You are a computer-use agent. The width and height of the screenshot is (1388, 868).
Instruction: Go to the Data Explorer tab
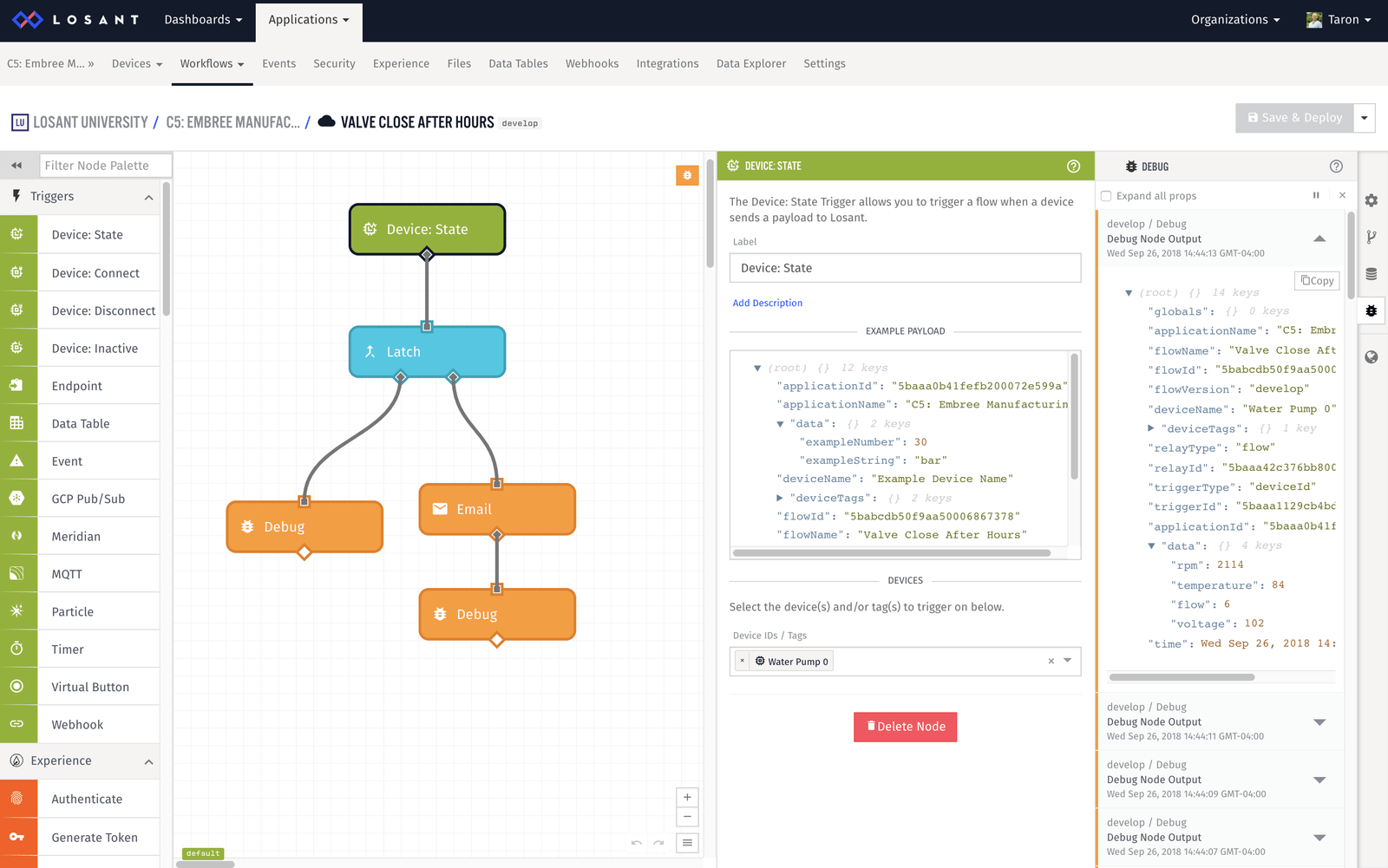pyautogui.click(x=751, y=63)
